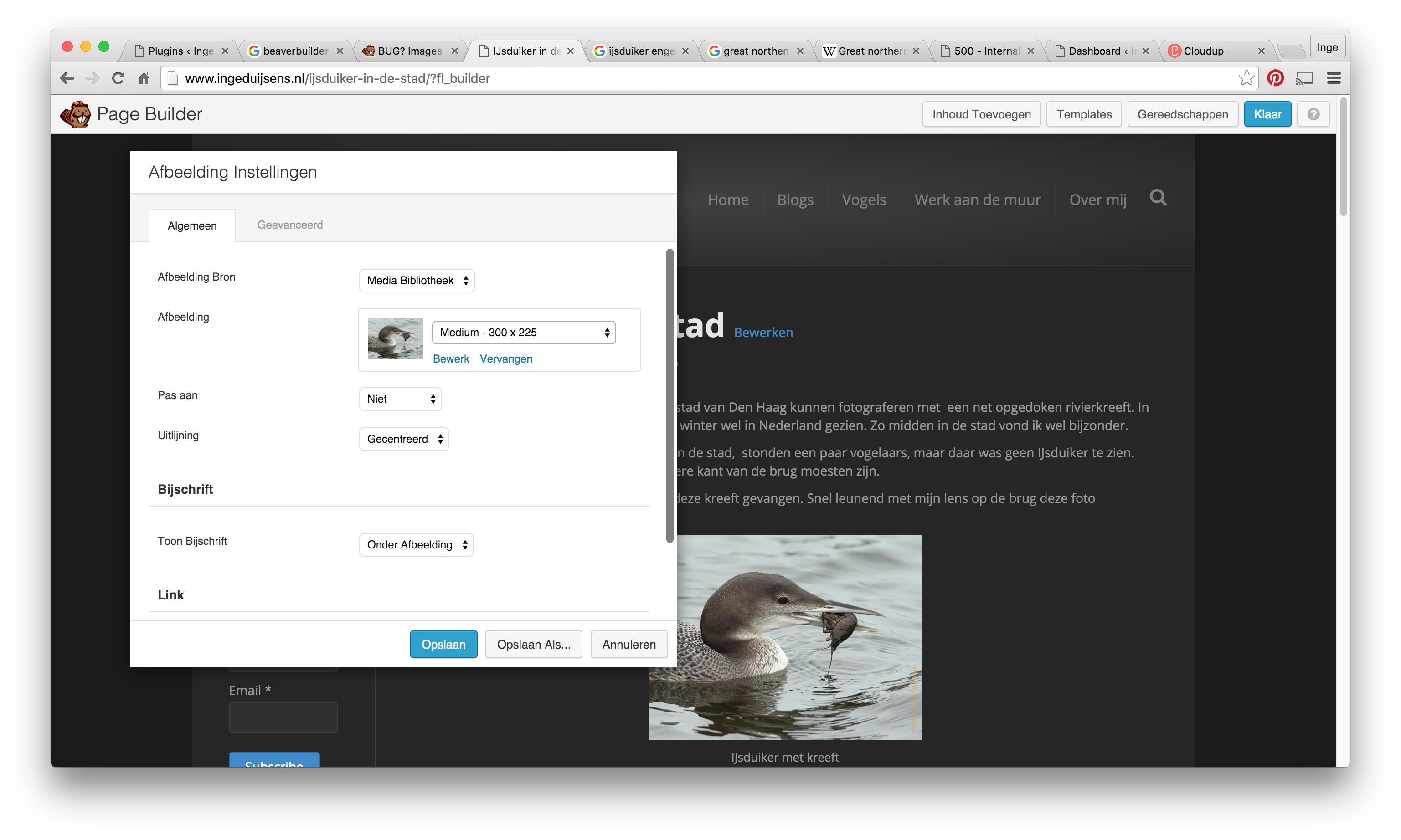This screenshot has height=840, width=1401.
Task: Click Over mij in site navigation
Action: pos(1097,199)
